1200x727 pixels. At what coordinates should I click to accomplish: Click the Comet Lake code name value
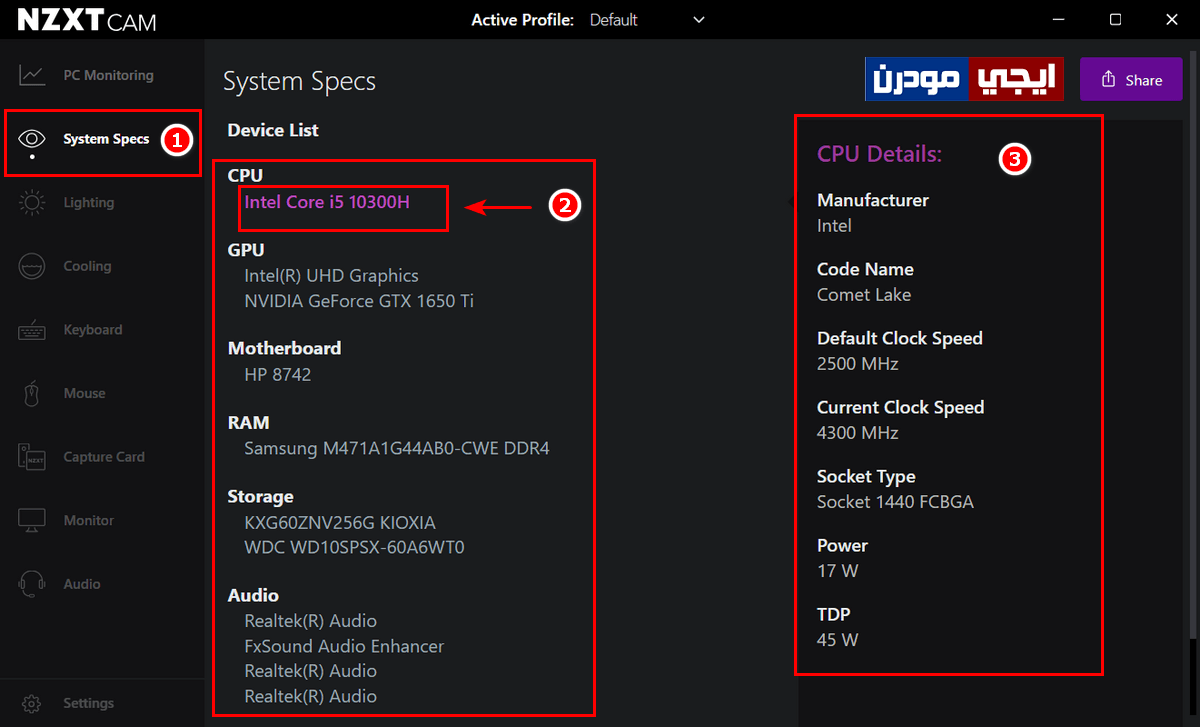pos(864,295)
